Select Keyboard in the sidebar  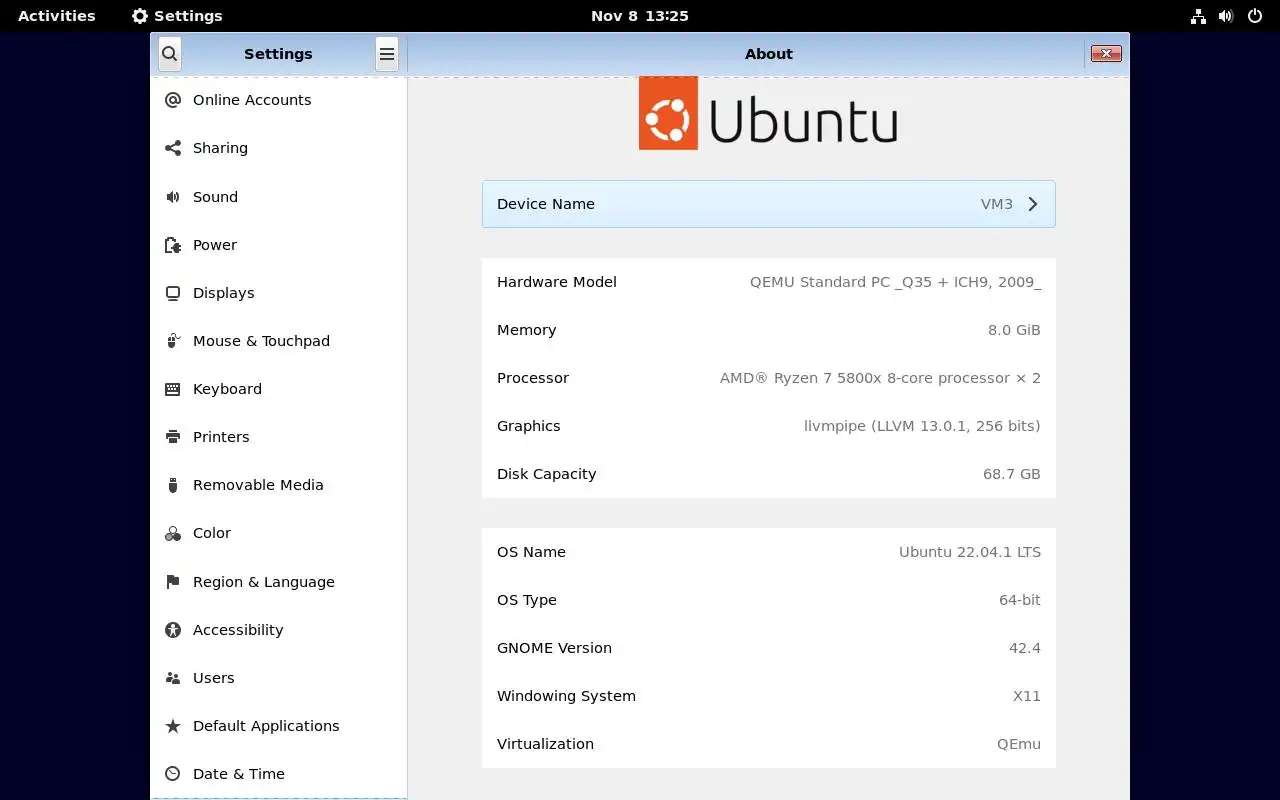279,389
